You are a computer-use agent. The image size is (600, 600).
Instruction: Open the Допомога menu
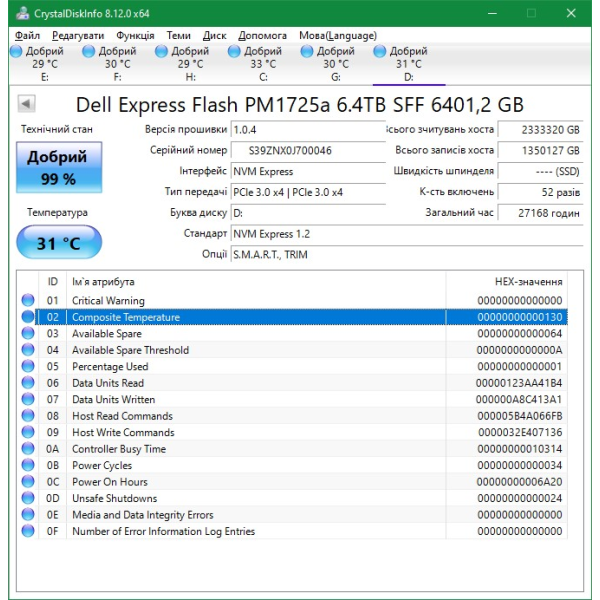pos(262,36)
